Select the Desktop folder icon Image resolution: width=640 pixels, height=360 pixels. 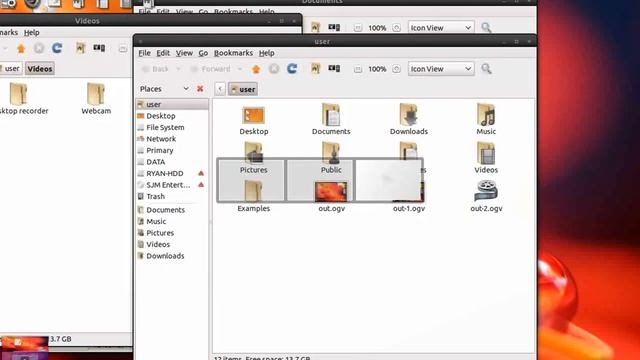pos(253,116)
